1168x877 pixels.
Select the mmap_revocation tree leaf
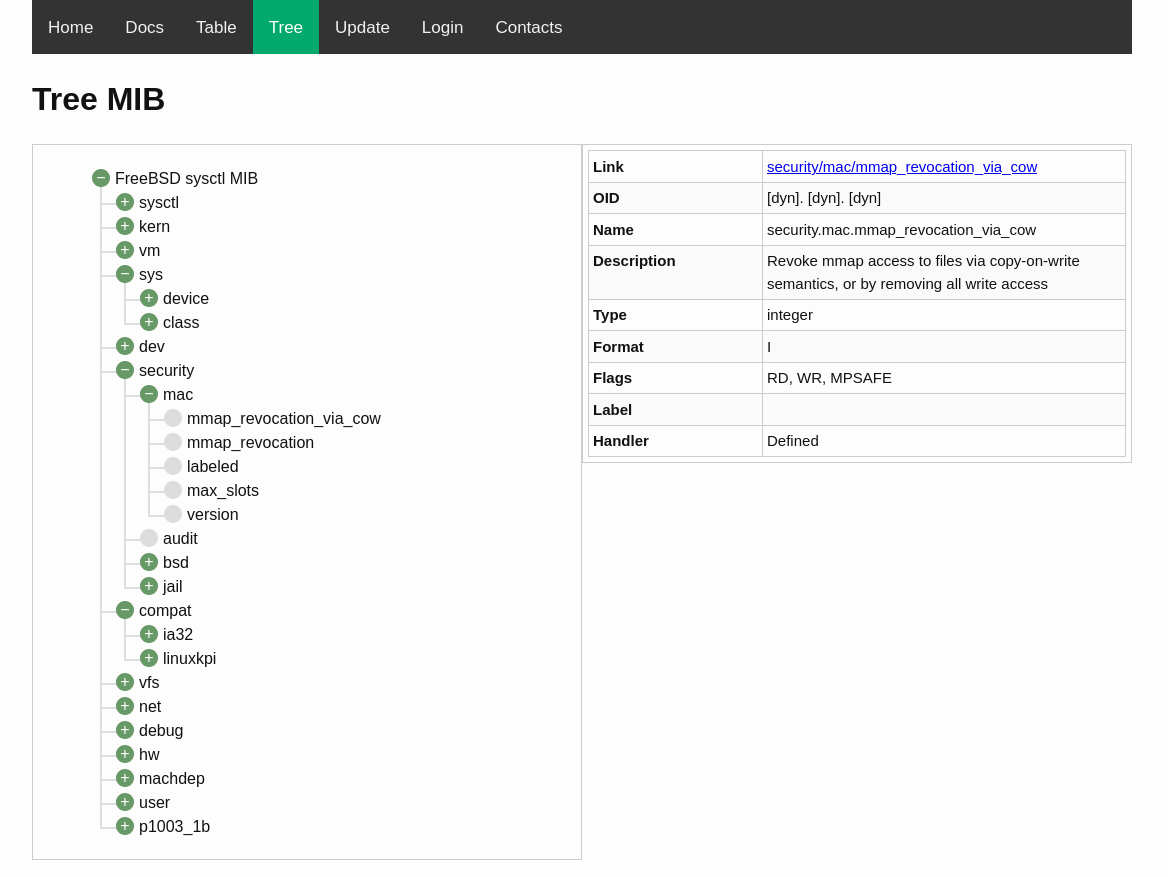[x=250, y=442]
